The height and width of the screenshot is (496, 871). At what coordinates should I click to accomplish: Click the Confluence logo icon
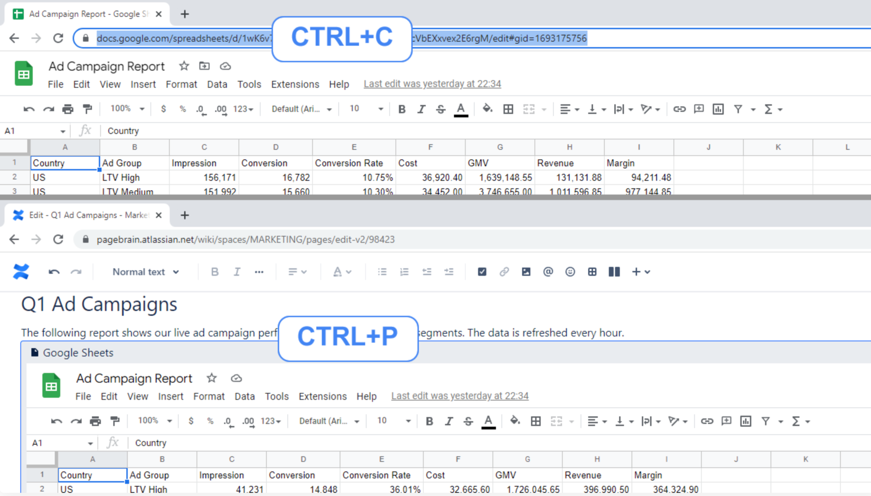[x=21, y=272]
